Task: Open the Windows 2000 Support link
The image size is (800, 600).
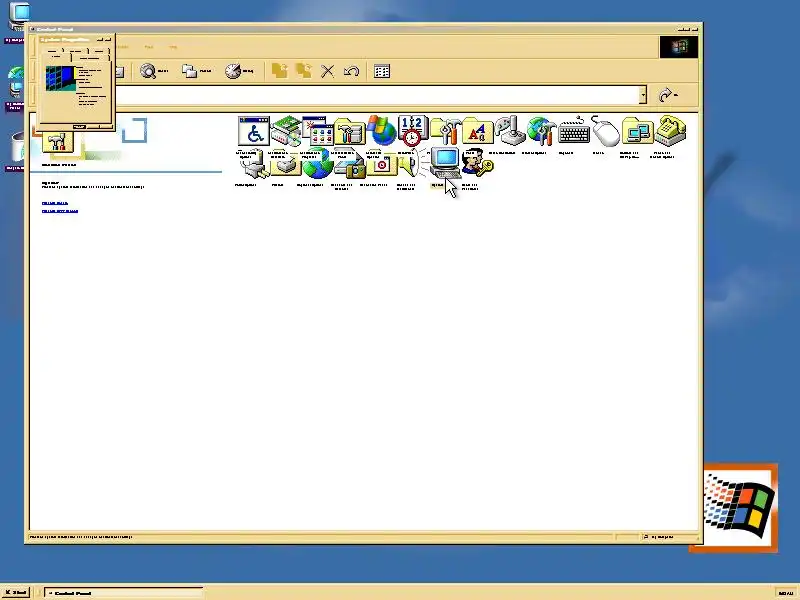Action: (x=60, y=211)
